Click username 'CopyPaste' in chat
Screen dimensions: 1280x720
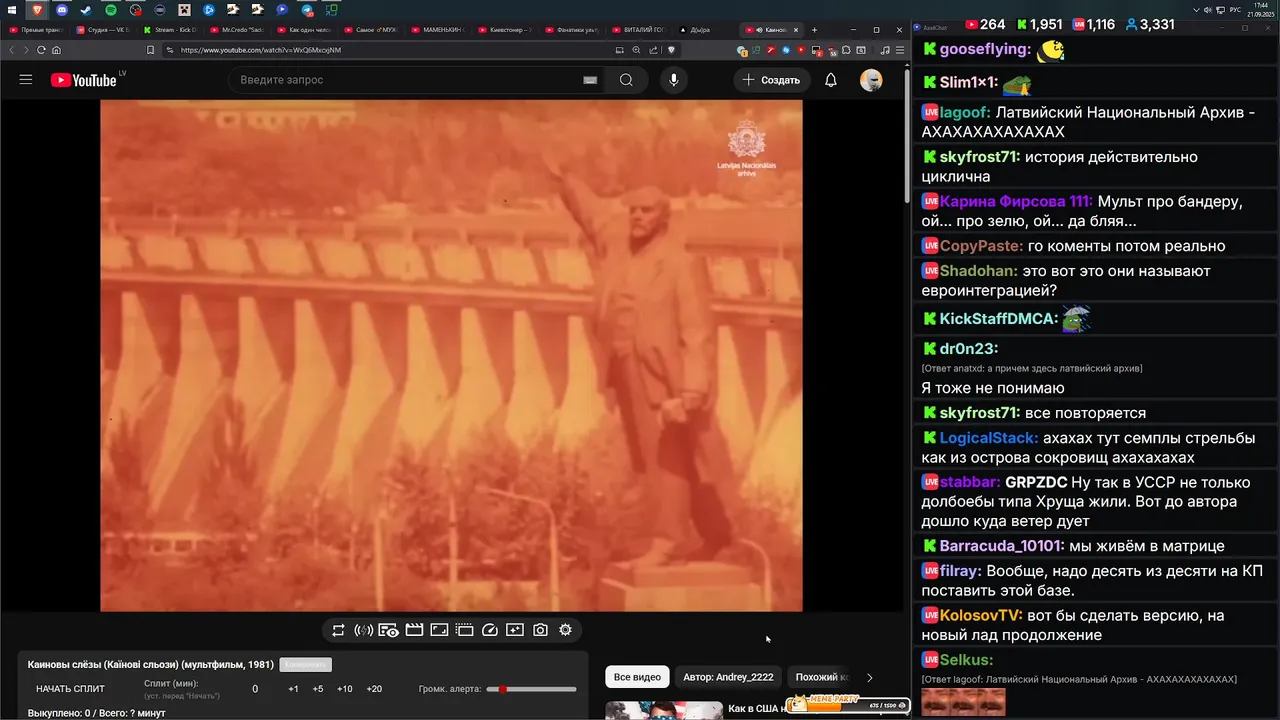click(981, 246)
